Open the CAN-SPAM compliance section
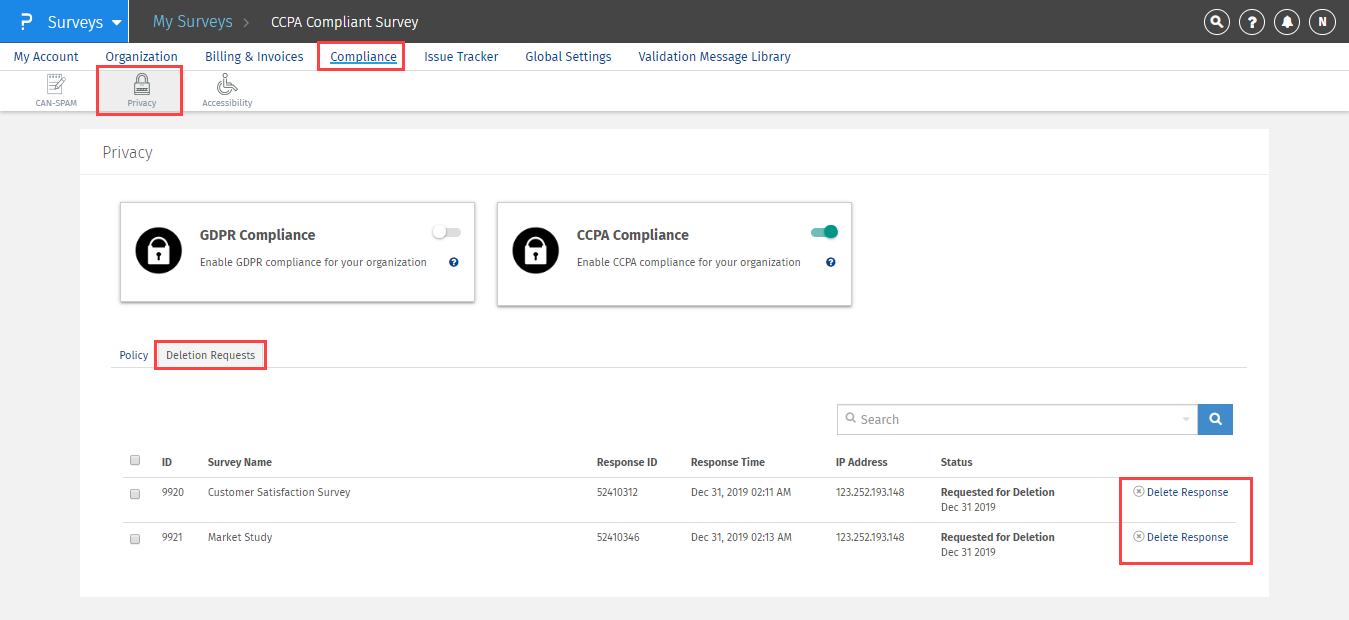Image resolution: width=1349 pixels, height=620 pixels. tap(56, 90)
